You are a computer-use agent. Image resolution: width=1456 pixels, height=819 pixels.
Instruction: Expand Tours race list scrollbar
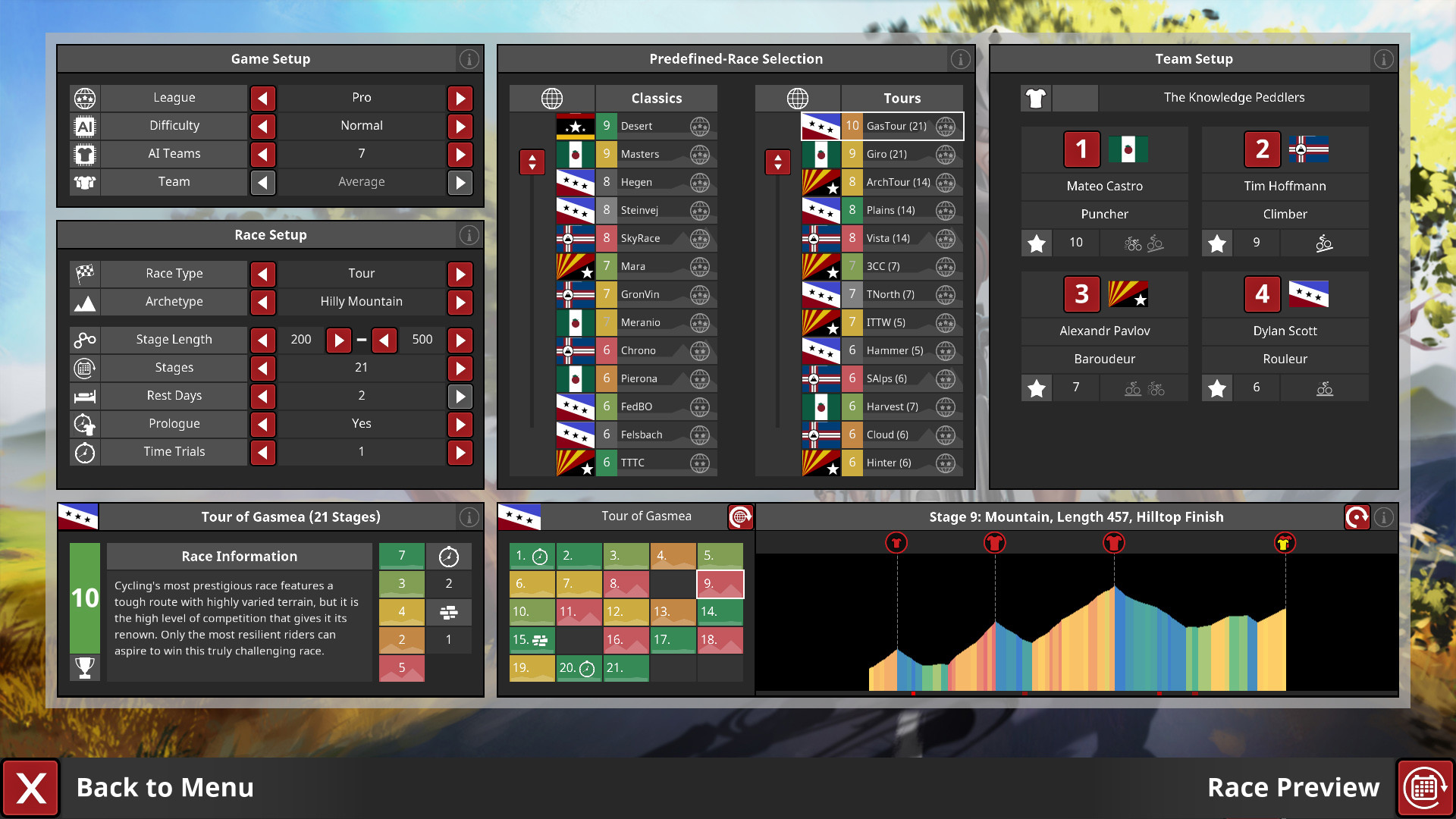pos(780,160)
